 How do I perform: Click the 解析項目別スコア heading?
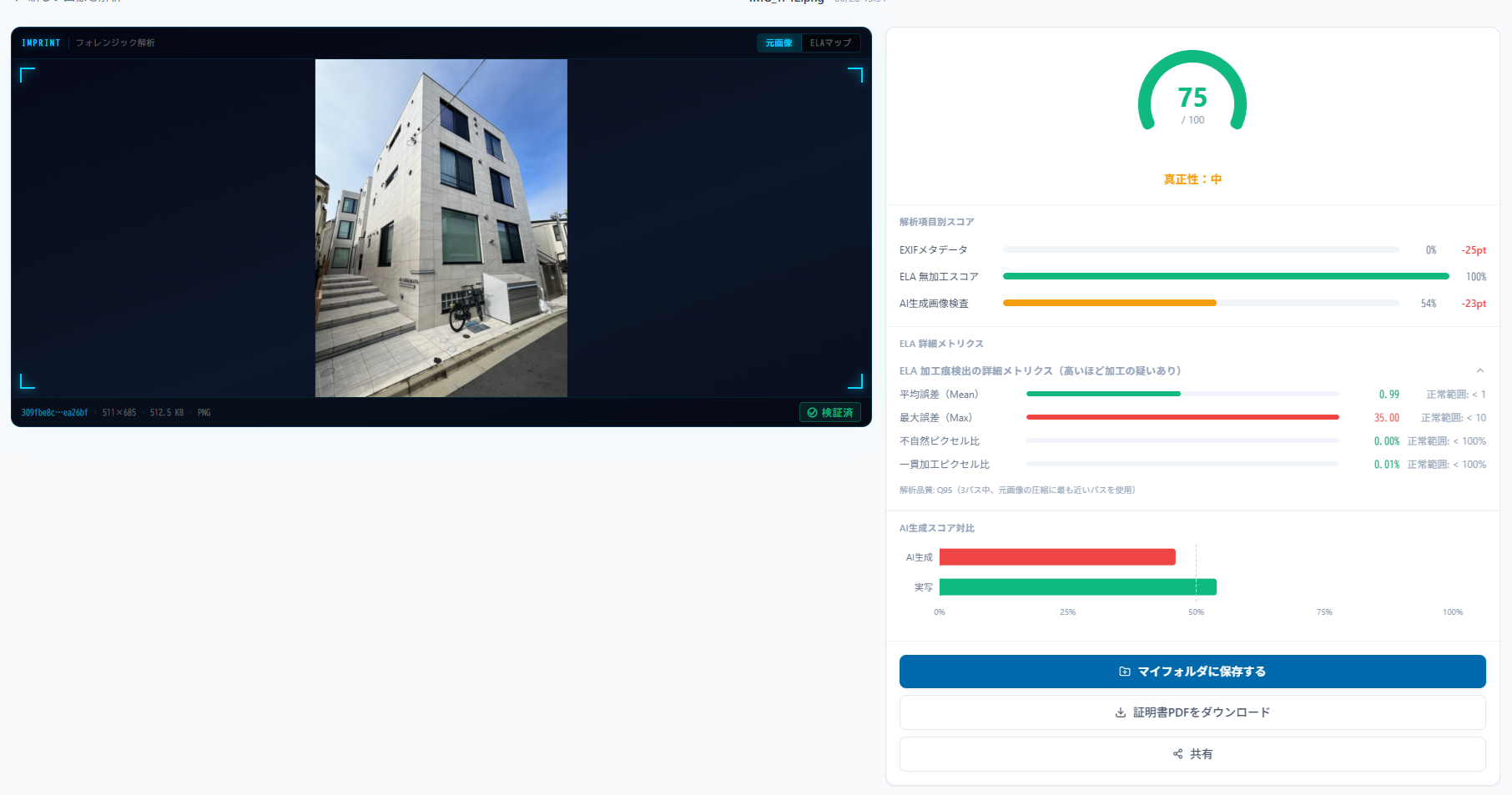(937, 222)
